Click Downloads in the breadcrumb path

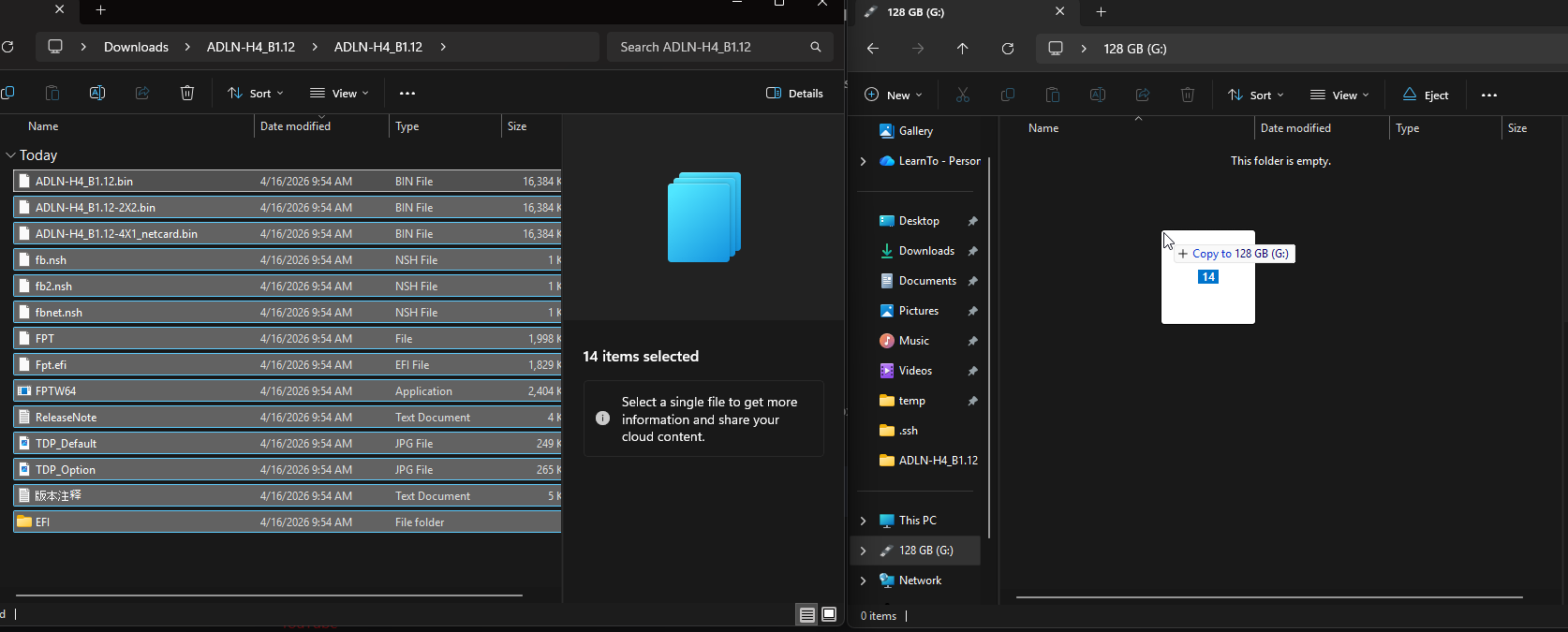136,47
